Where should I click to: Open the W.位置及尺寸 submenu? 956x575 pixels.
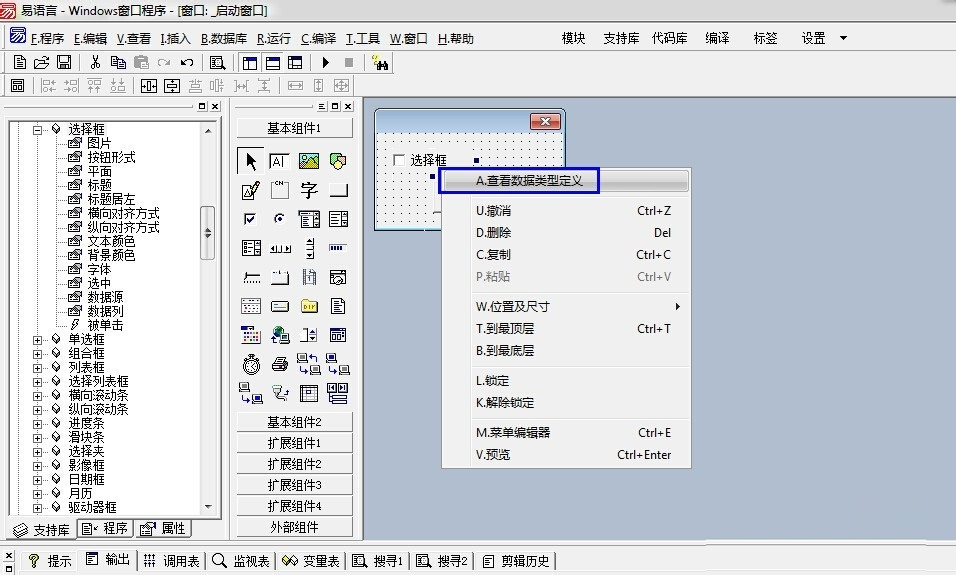click(577, 307)
